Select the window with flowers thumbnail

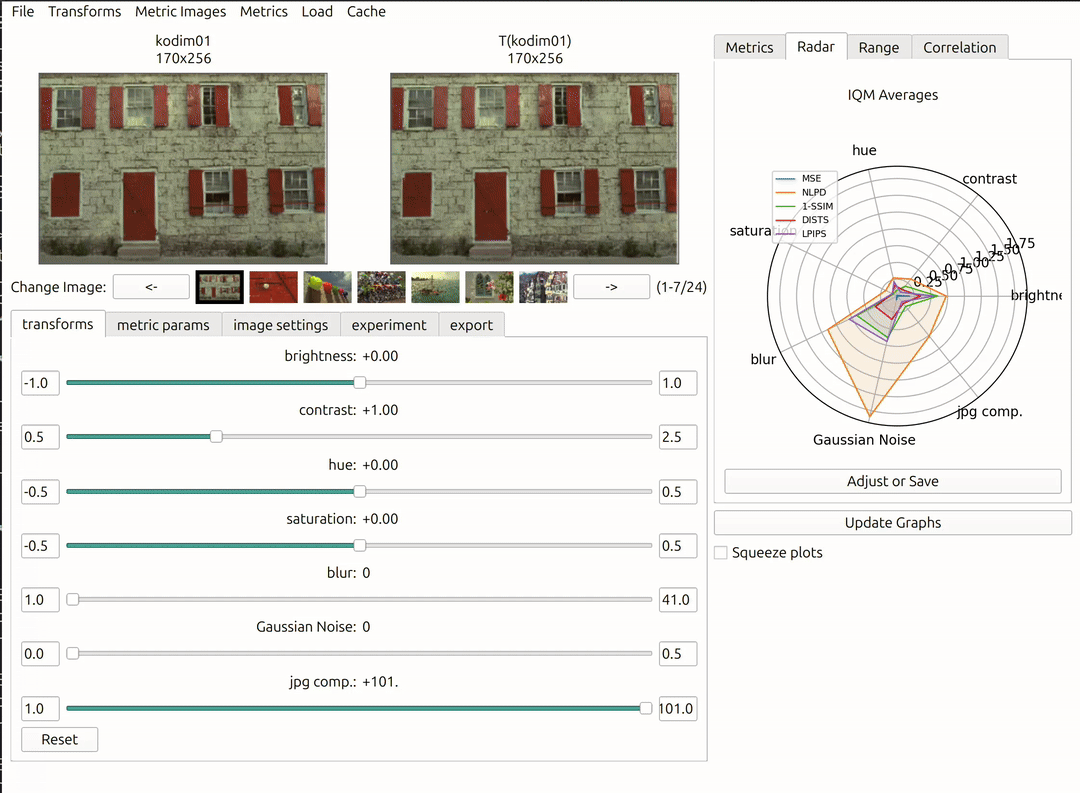point(489,287)
